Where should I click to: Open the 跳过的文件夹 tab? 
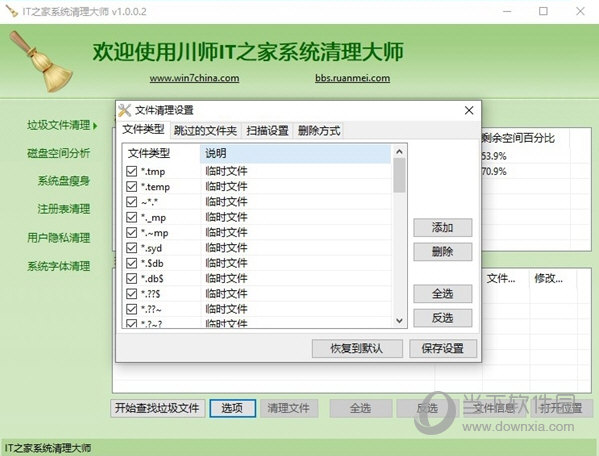click(x=205, y=131)
